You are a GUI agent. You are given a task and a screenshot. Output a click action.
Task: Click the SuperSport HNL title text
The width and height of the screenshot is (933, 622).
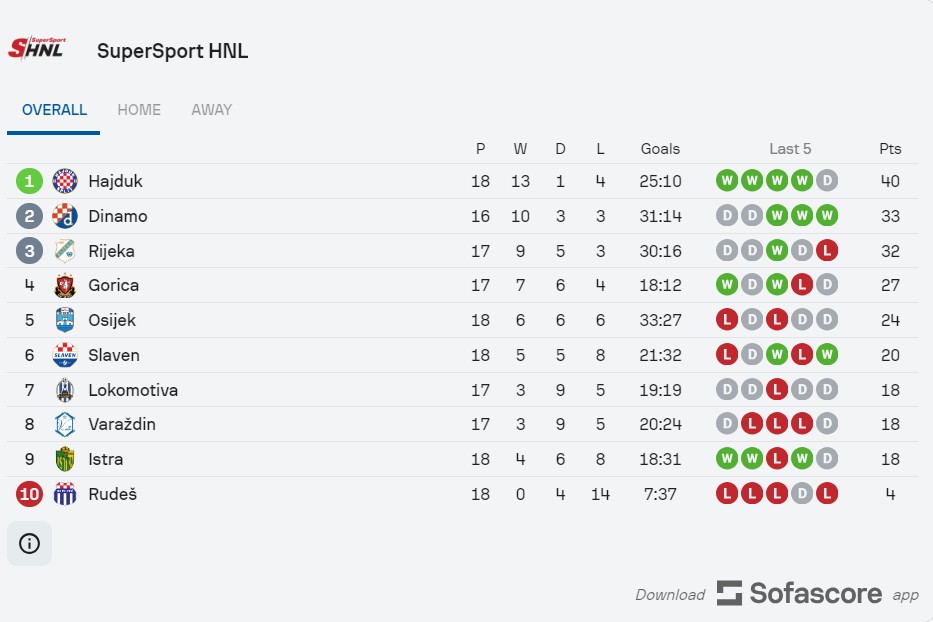coord(173,51)
